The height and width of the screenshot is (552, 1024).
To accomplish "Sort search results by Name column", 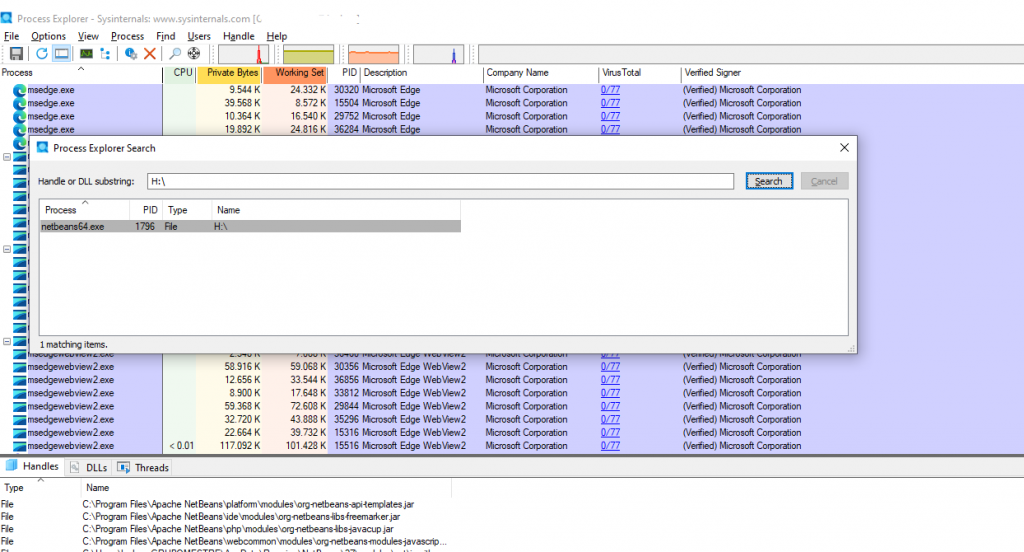I will click(336, 210).
